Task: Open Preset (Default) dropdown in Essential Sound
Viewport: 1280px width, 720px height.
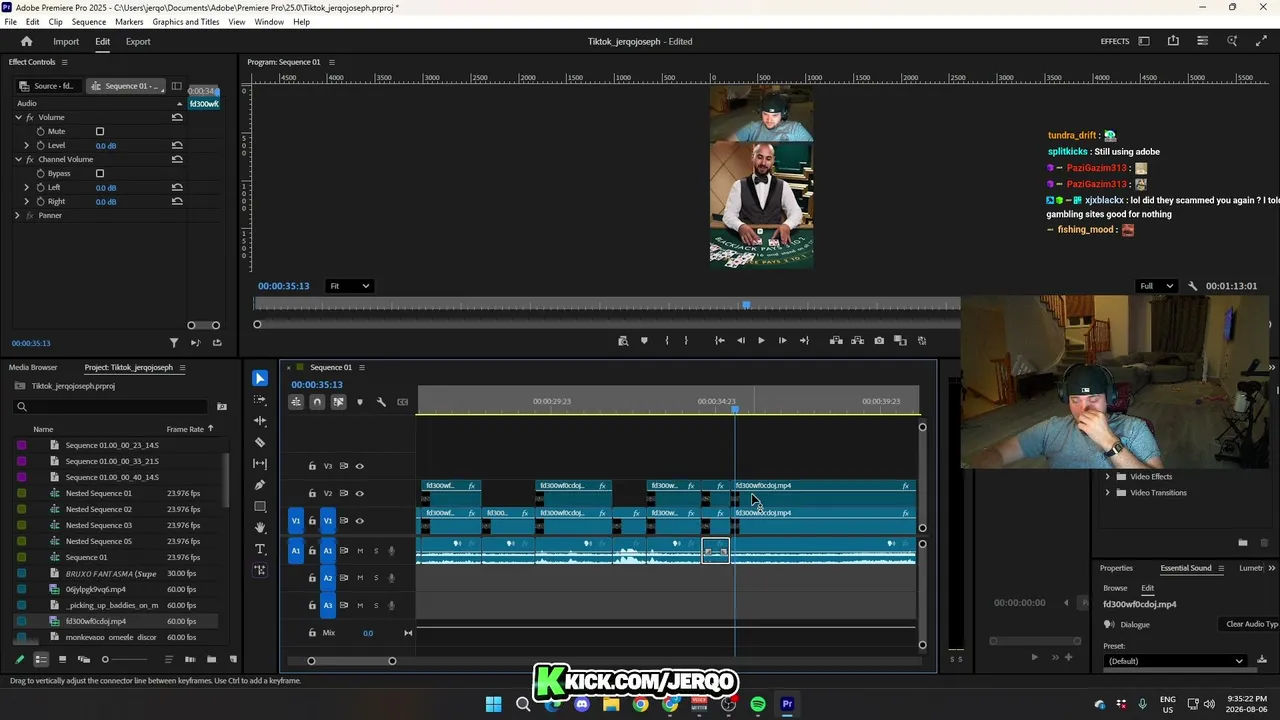Action: click(x=1175, y=661)
